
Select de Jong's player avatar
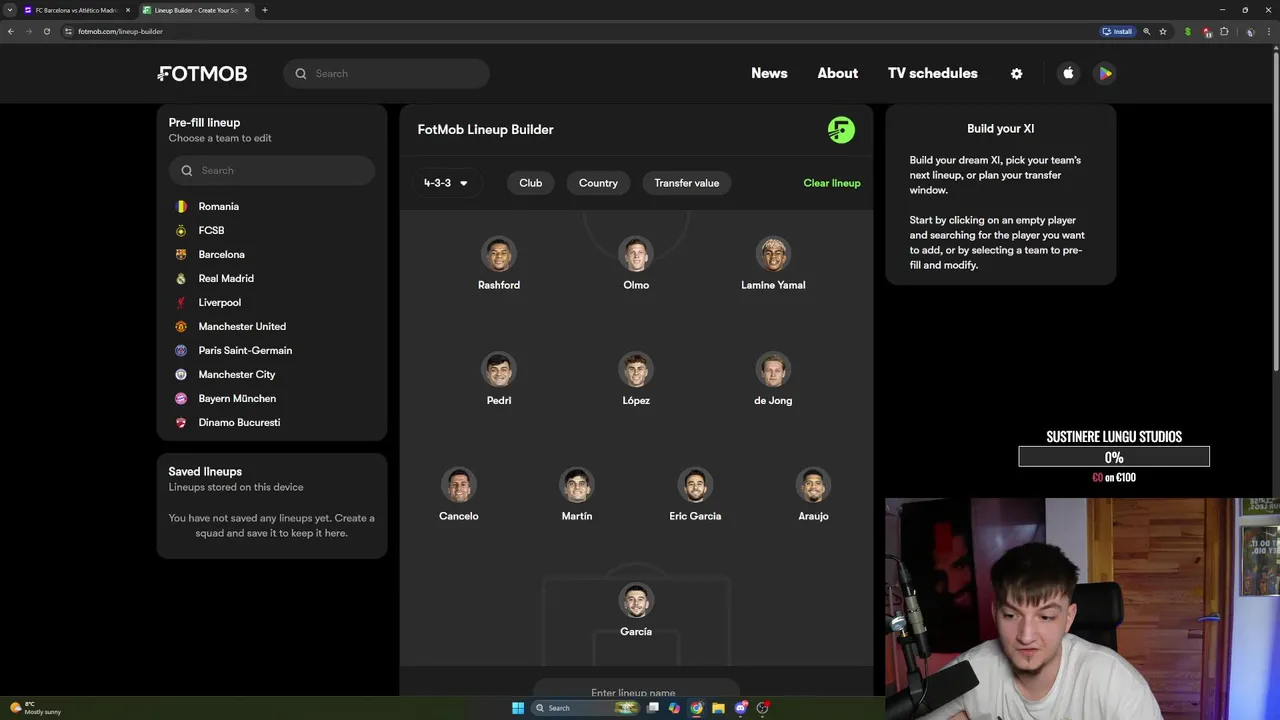coord(773,369)
